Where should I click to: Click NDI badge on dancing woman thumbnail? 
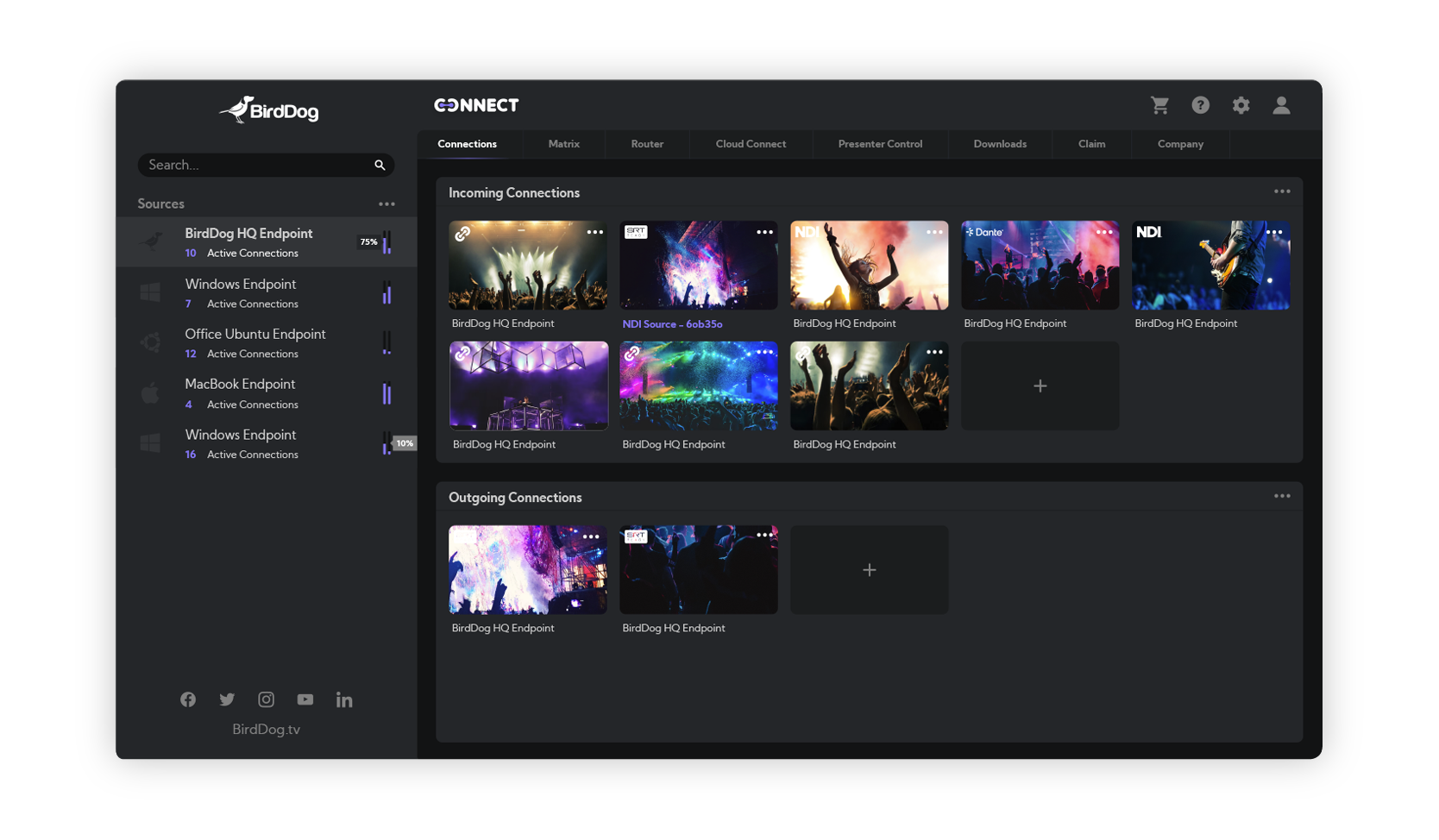[807, 232]
